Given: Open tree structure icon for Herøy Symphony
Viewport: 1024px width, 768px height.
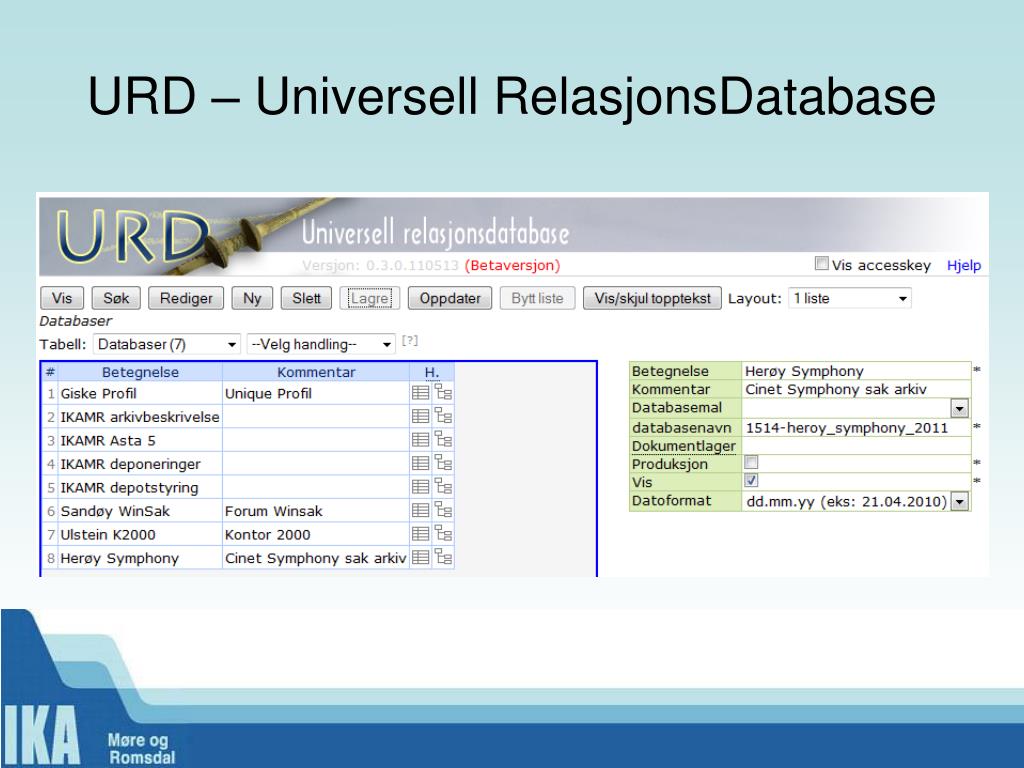Looking at the screenshot, I should tap(443, 556).
